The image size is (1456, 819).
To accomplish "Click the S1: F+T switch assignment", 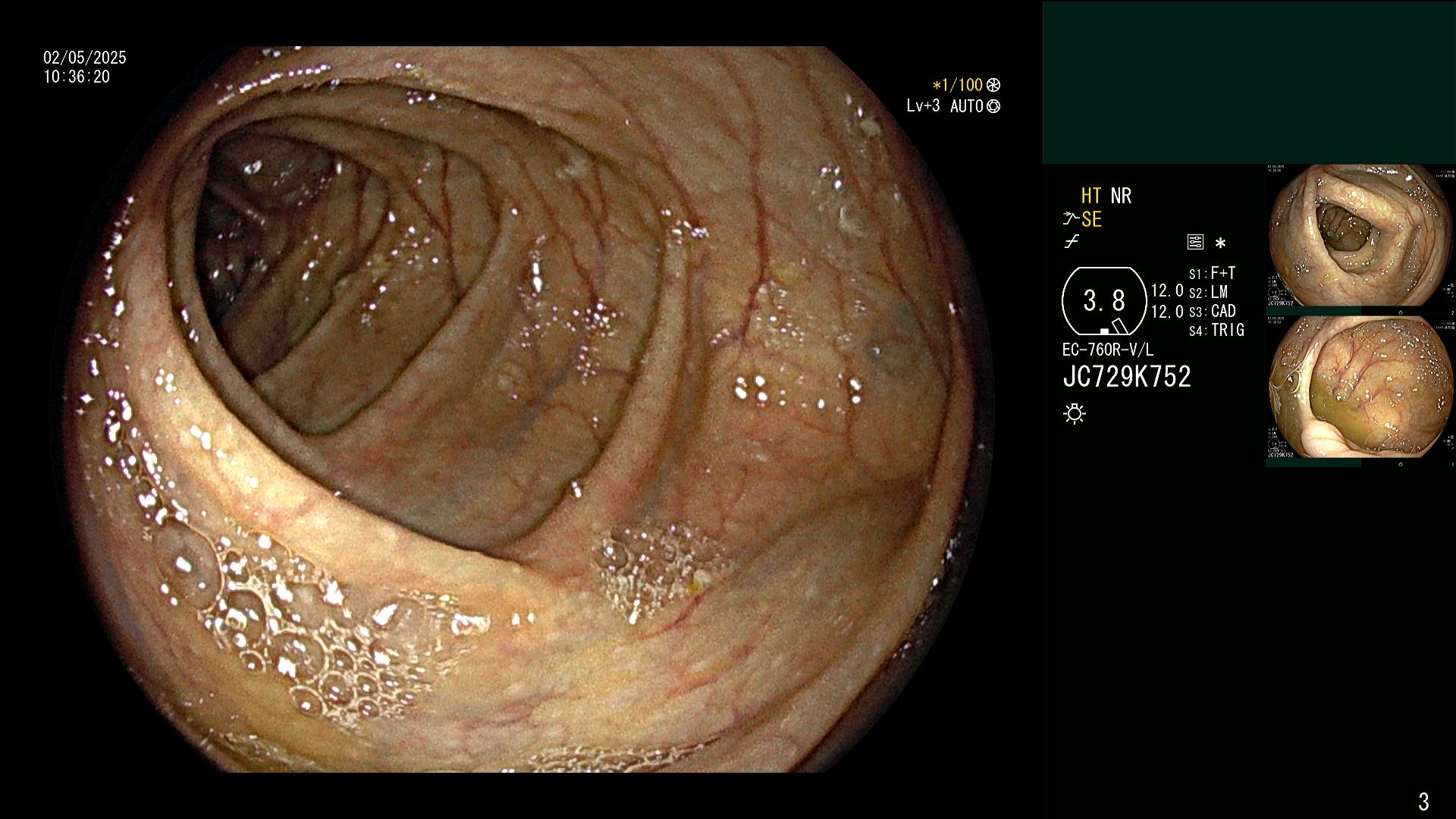I will click(x=1212, y=274).
